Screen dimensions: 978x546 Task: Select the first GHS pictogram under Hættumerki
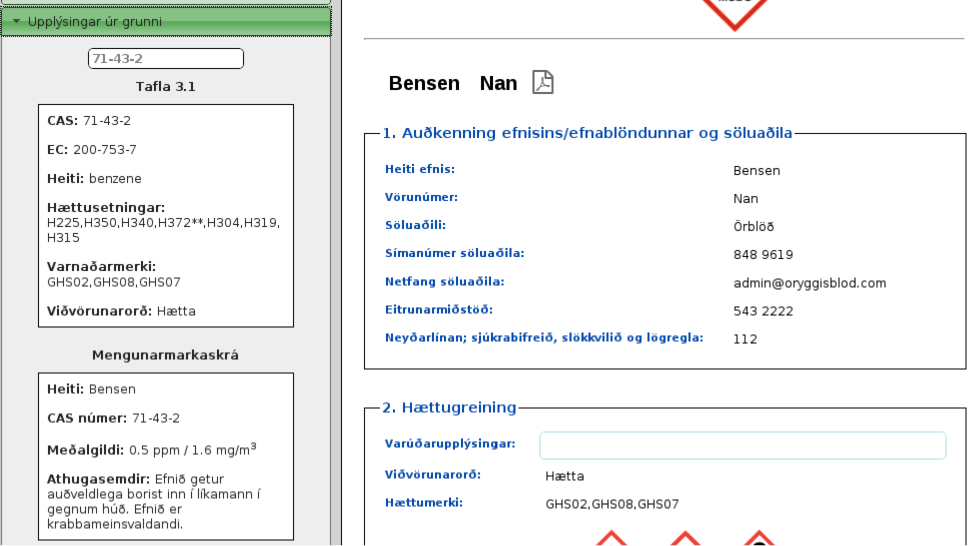tap(611, 538)
